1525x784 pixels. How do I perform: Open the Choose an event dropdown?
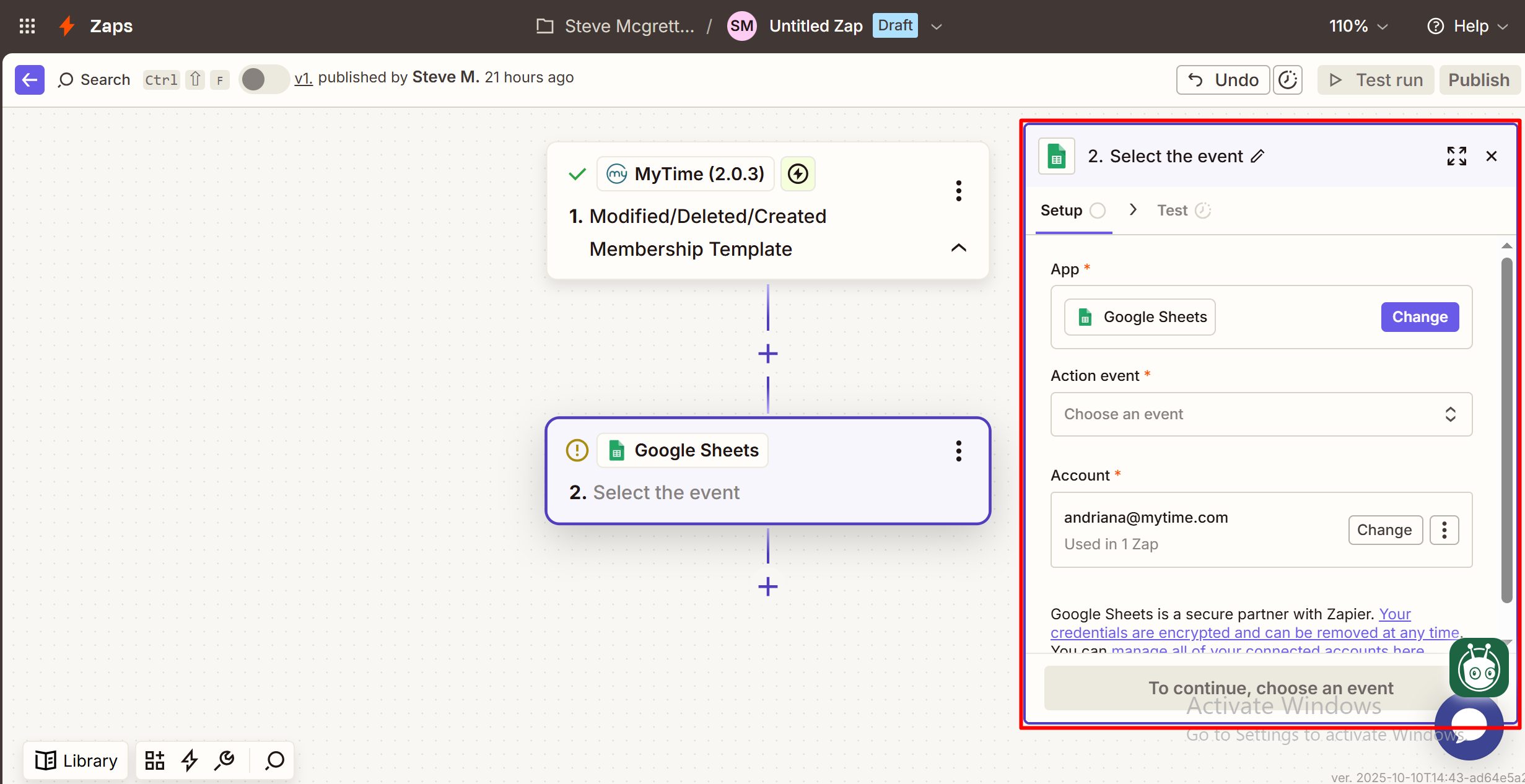click(1261, 414)
